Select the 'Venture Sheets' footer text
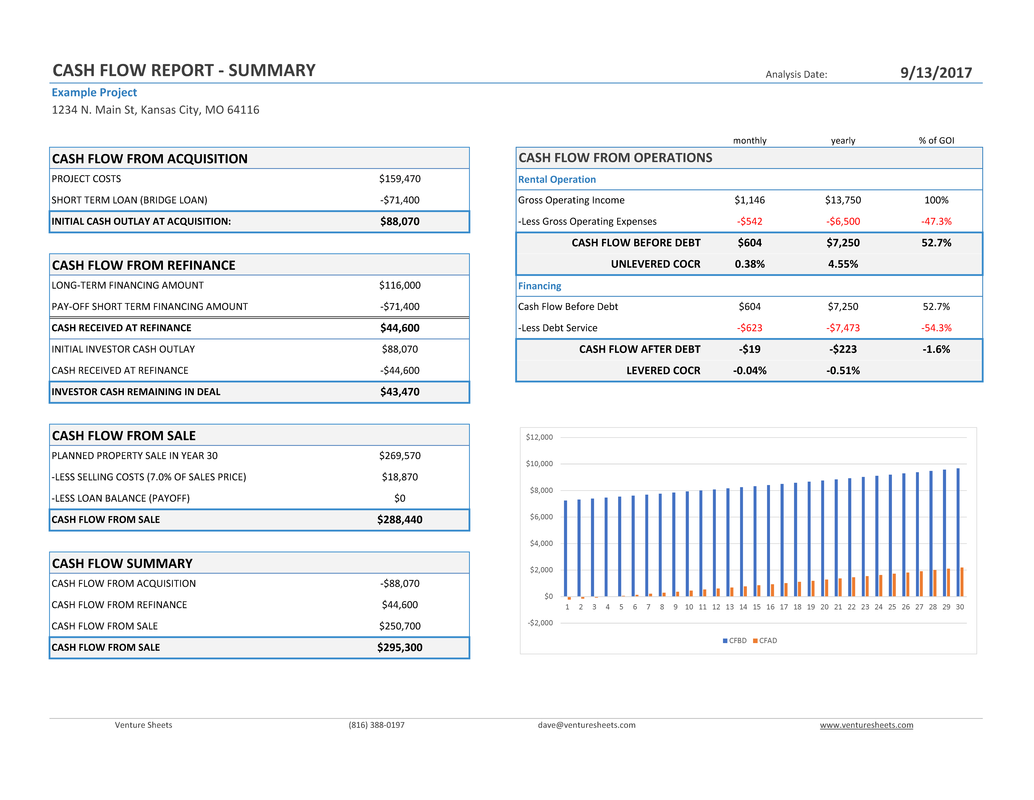 tap(143, 725)
